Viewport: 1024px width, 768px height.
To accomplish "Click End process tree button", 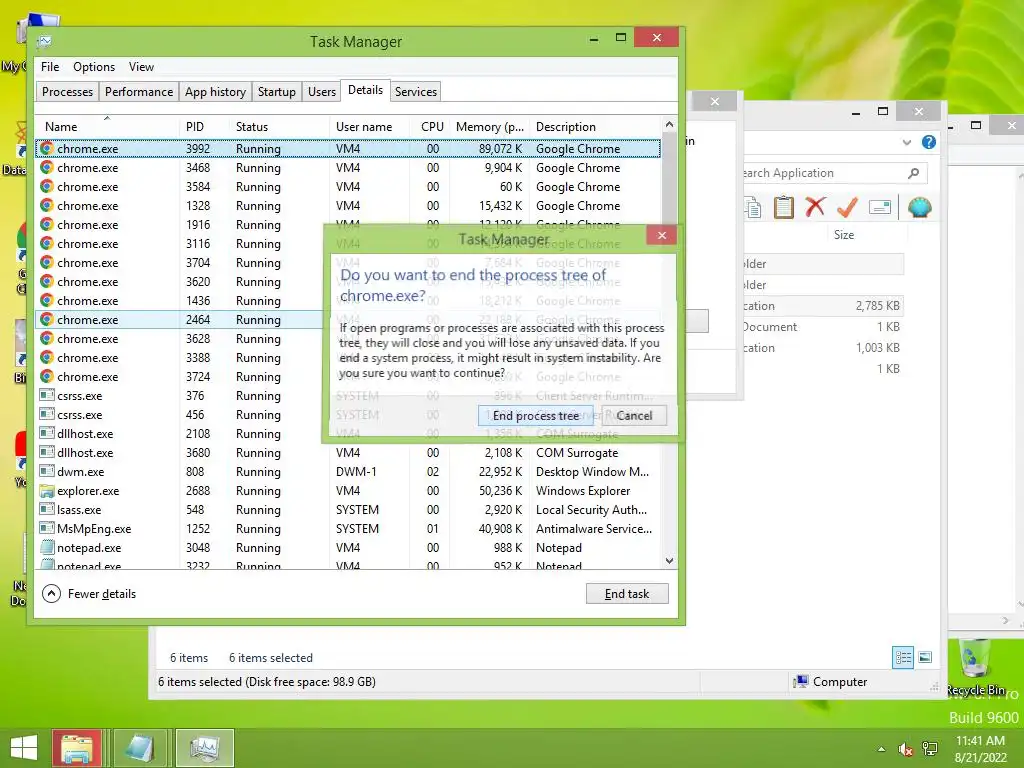I will 536,415.
